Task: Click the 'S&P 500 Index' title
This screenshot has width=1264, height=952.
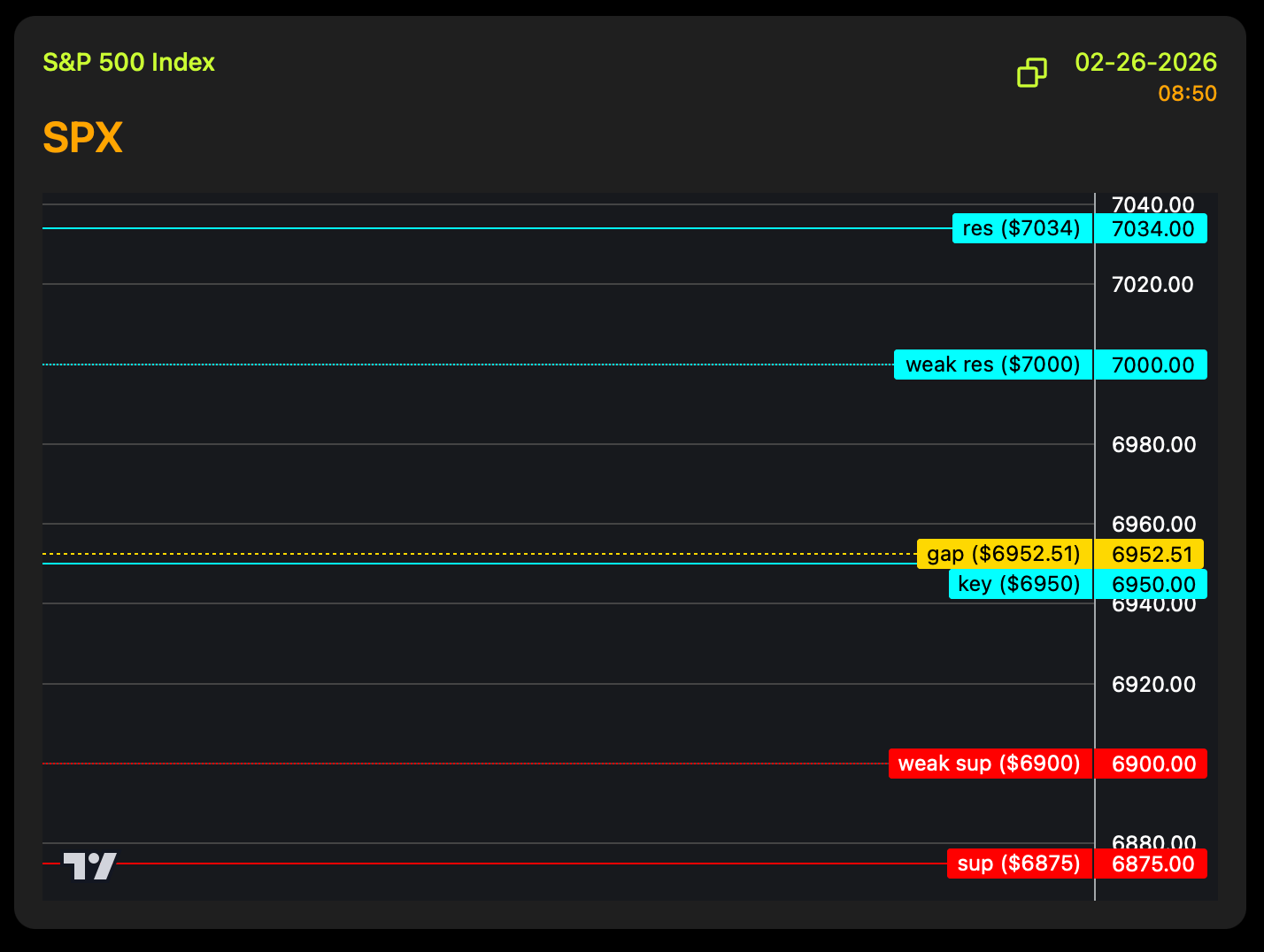Action: pyautogui.click(x=129, y=63)
